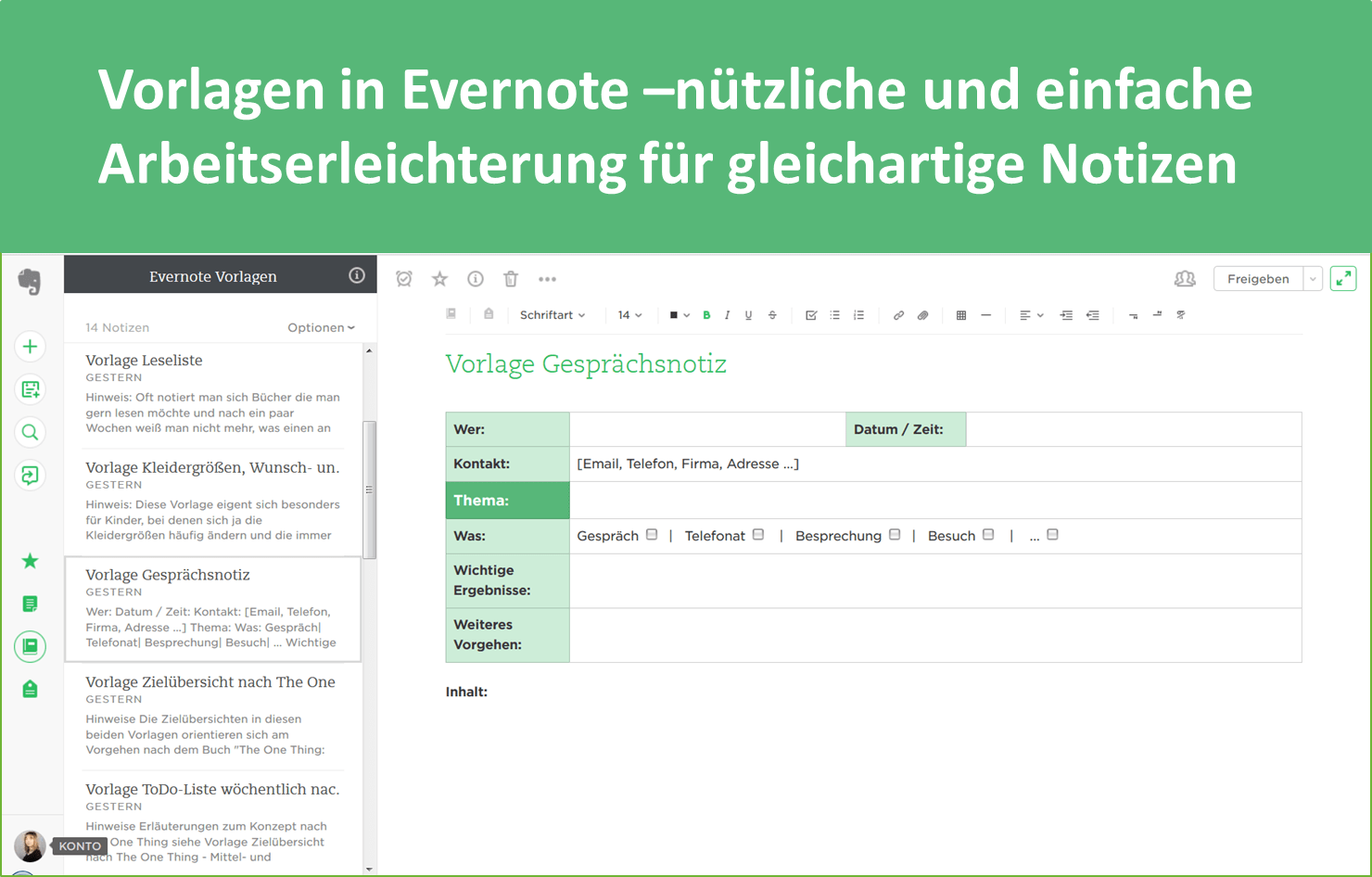The image size is (1372, 877).
Task: Delete the note using trash icon
Action: pyautogui.click(x=511, y=279)
